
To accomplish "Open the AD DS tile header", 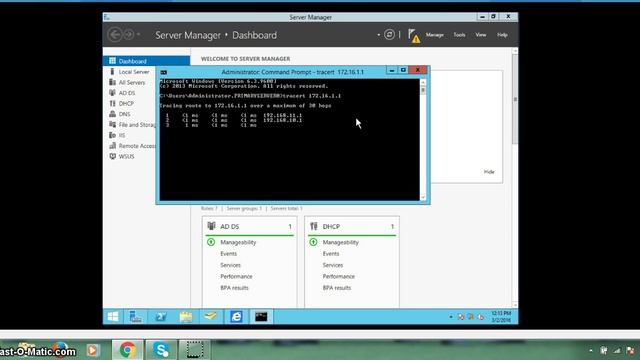I will click(249, 227).
